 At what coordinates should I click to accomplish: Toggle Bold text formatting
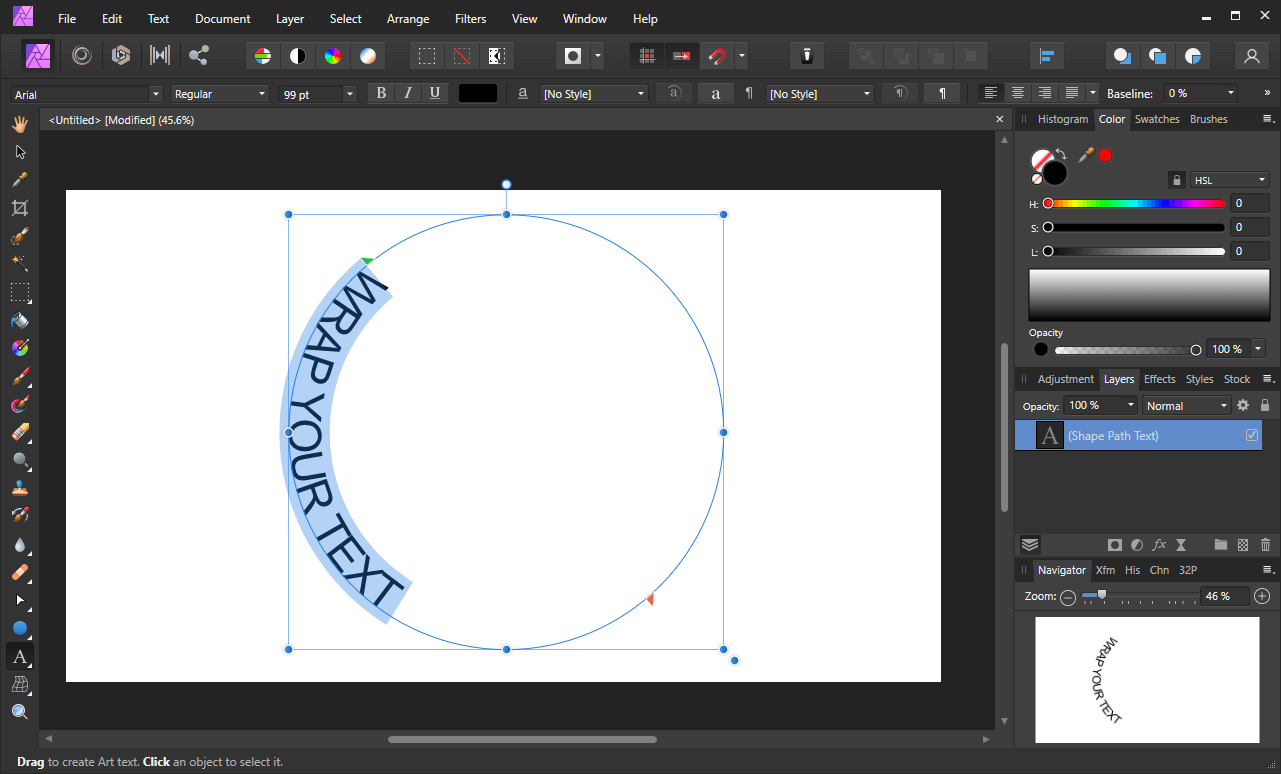380,93
